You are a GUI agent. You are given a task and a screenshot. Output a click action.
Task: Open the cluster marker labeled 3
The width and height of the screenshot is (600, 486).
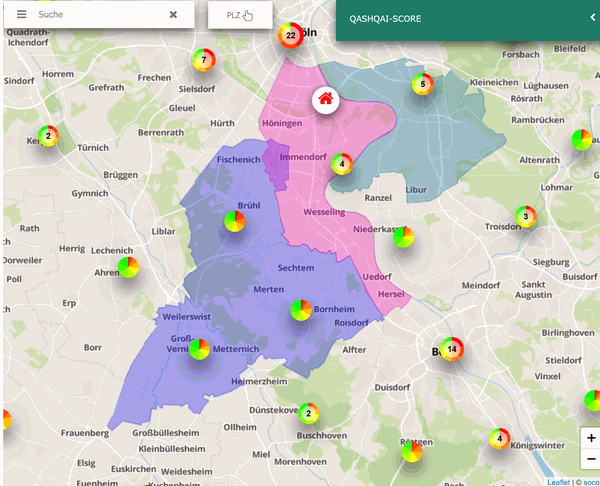click(x=526, y=217)
